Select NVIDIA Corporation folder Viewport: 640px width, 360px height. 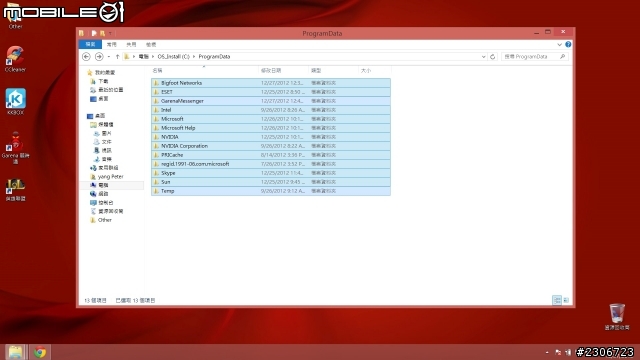coord(271,146)
